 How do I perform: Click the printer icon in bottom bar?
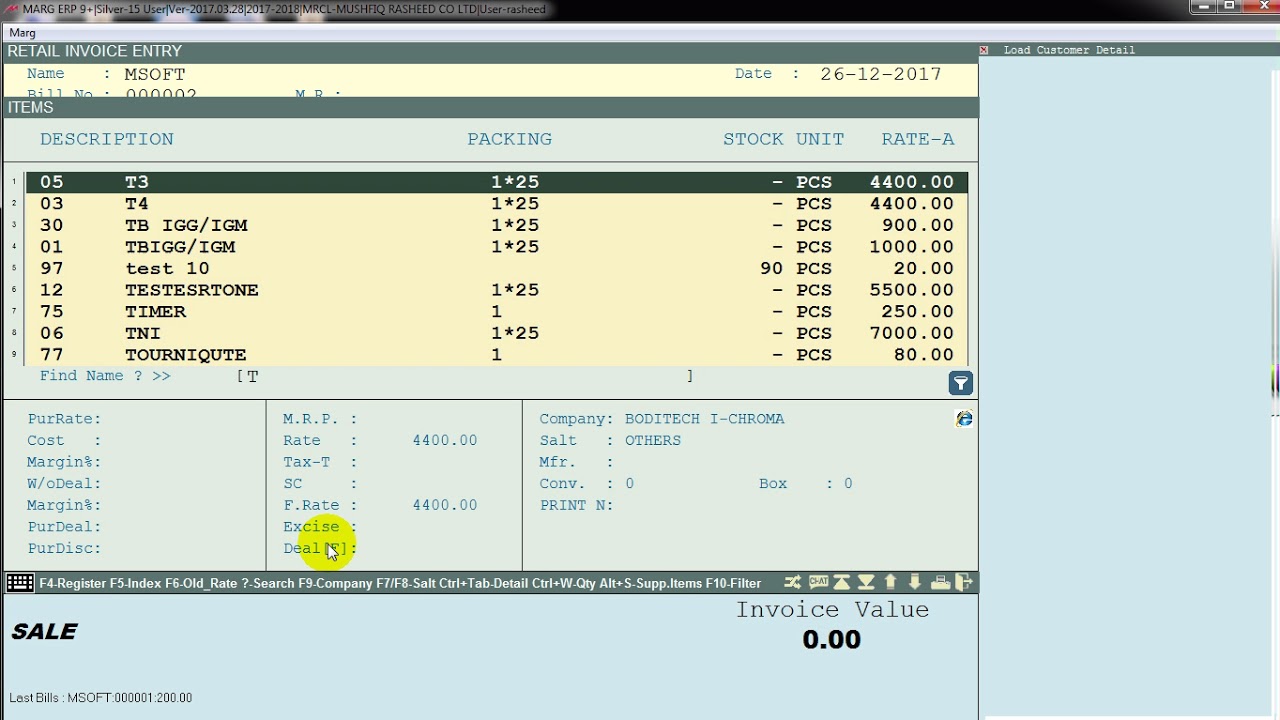tap(940, 582)
